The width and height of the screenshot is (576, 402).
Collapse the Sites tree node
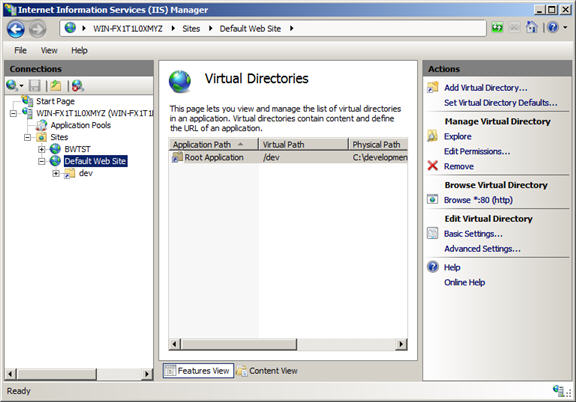(27, 137)
